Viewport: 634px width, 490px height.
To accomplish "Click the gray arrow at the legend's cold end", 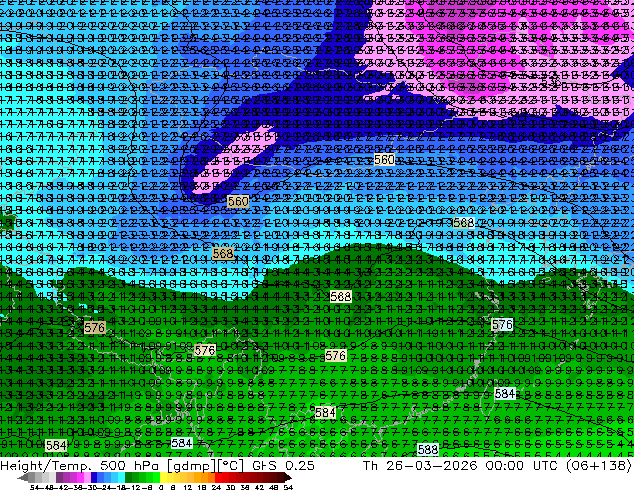I will pyautogui.click(x=23, y=478).
